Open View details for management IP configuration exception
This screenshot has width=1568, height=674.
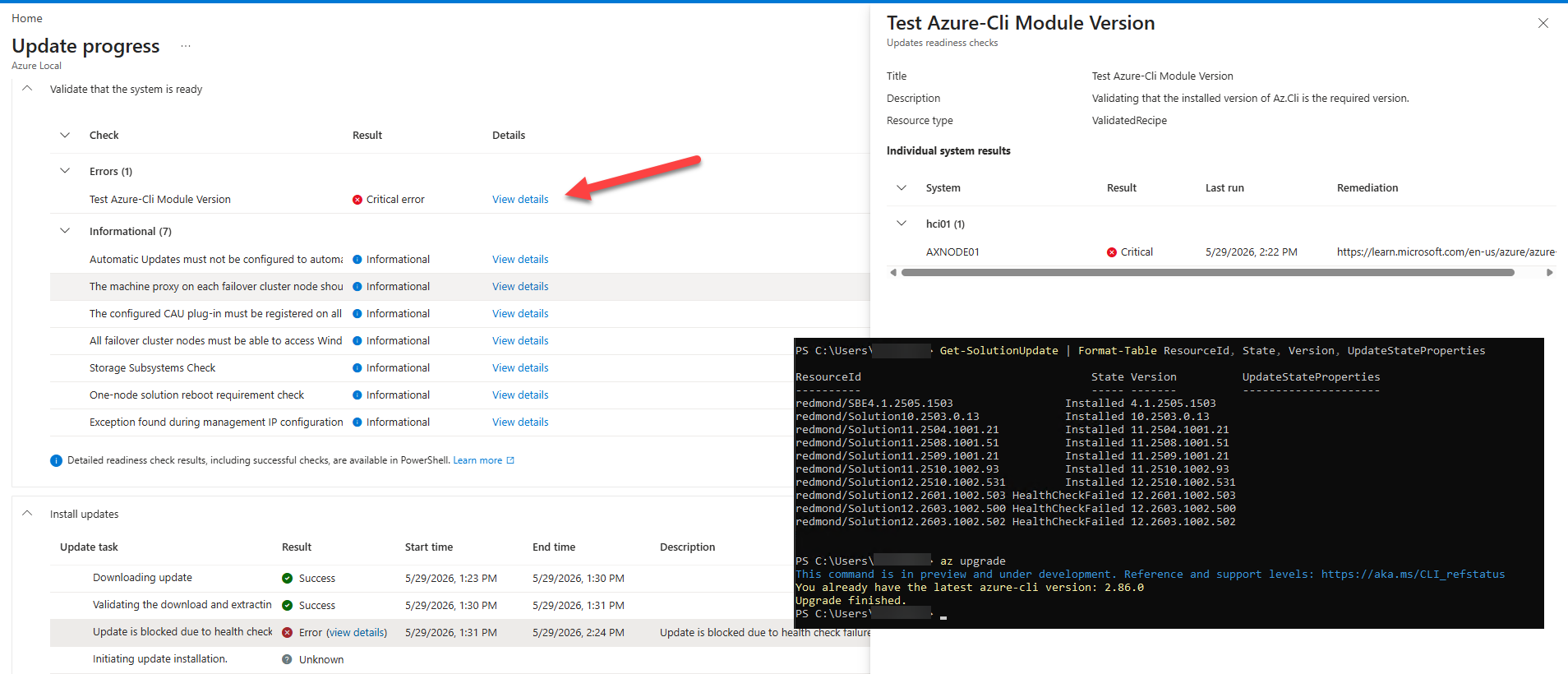coord(520,422)
